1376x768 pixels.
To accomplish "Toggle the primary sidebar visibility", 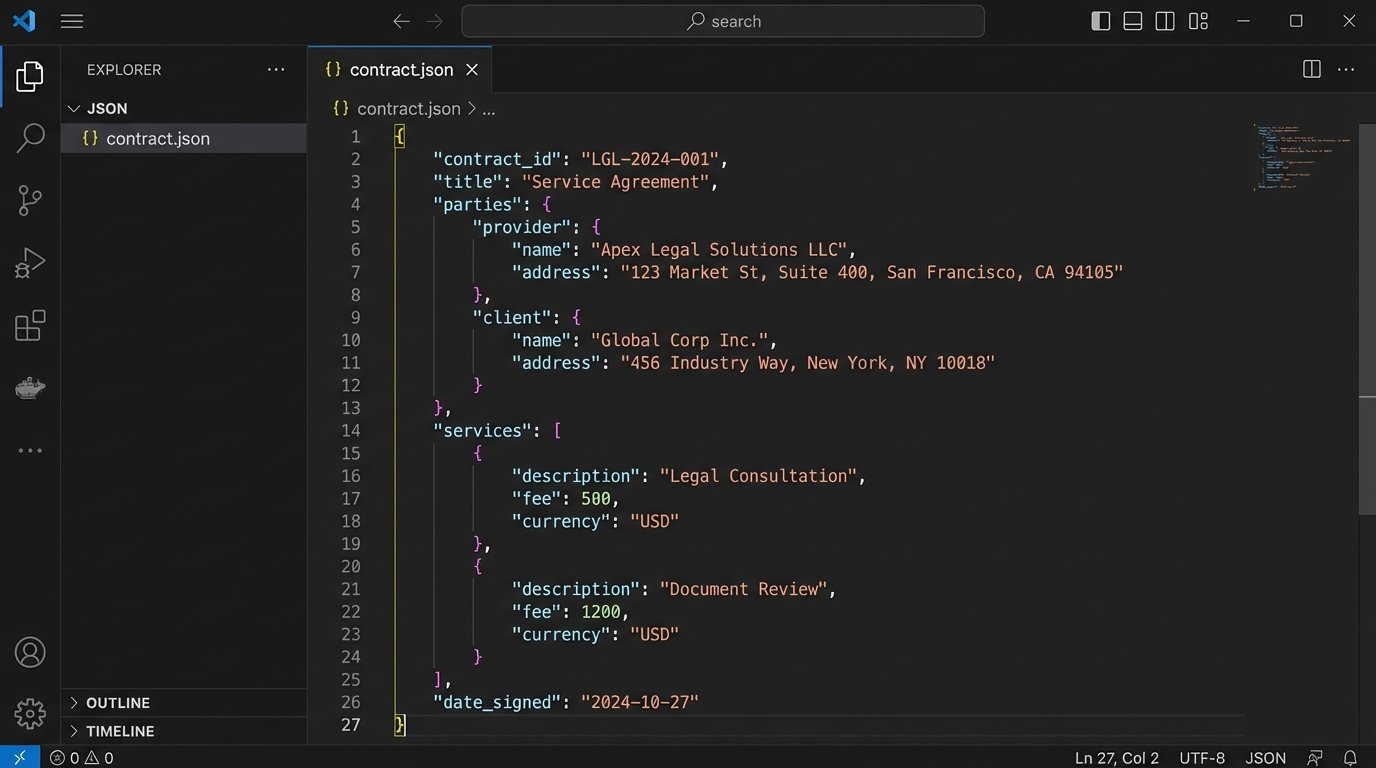I will (x=1100, y=20).
